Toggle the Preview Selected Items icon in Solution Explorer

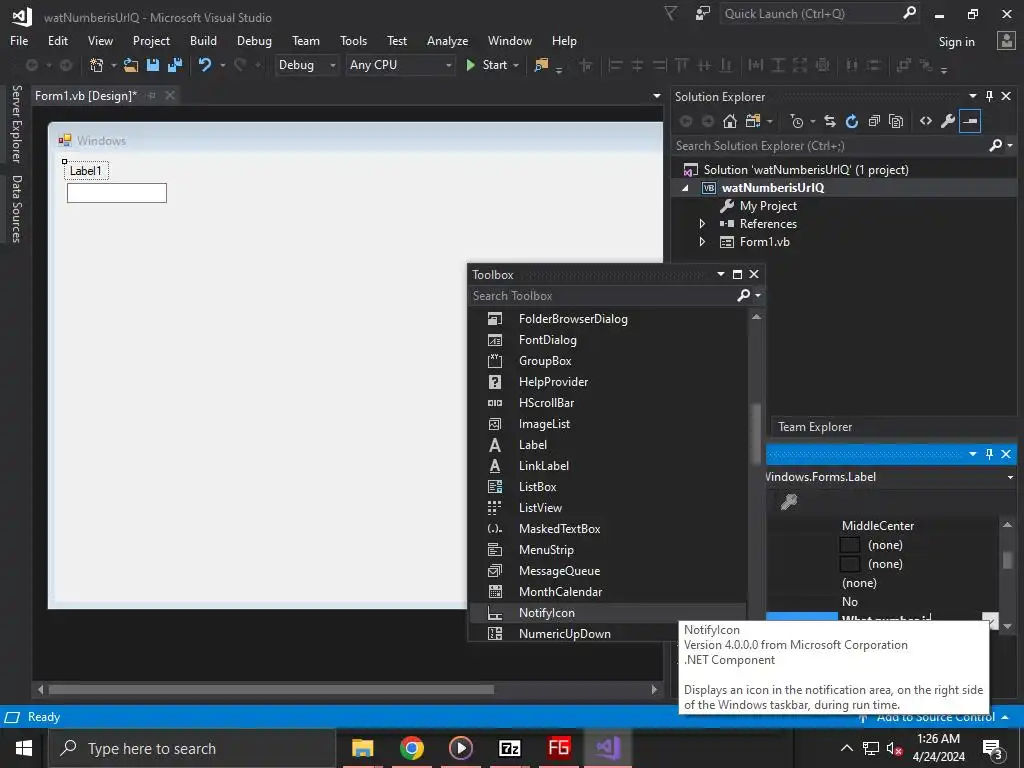tap(970, 121)
